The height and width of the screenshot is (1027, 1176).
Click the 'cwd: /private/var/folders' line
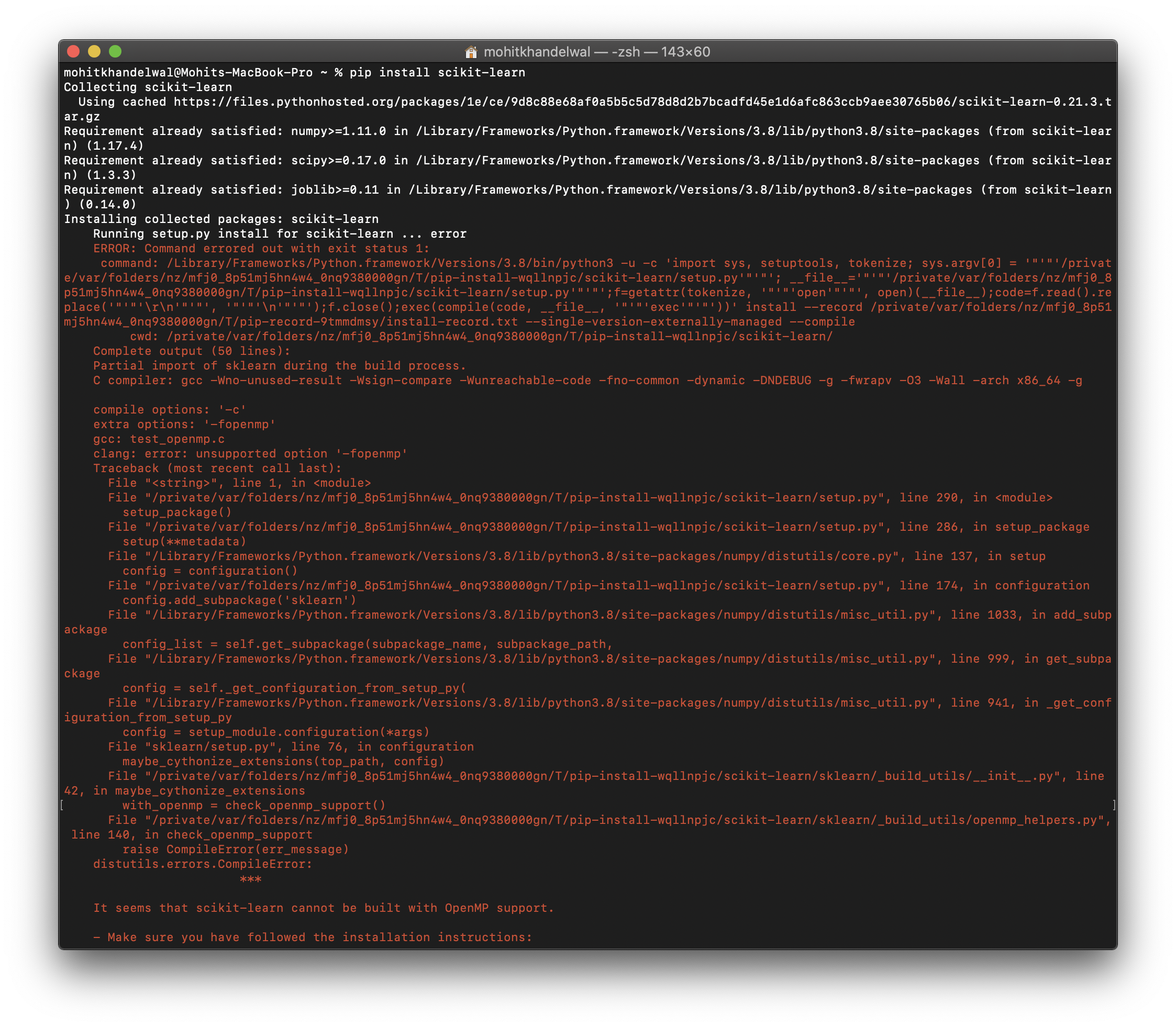point(481,337)
